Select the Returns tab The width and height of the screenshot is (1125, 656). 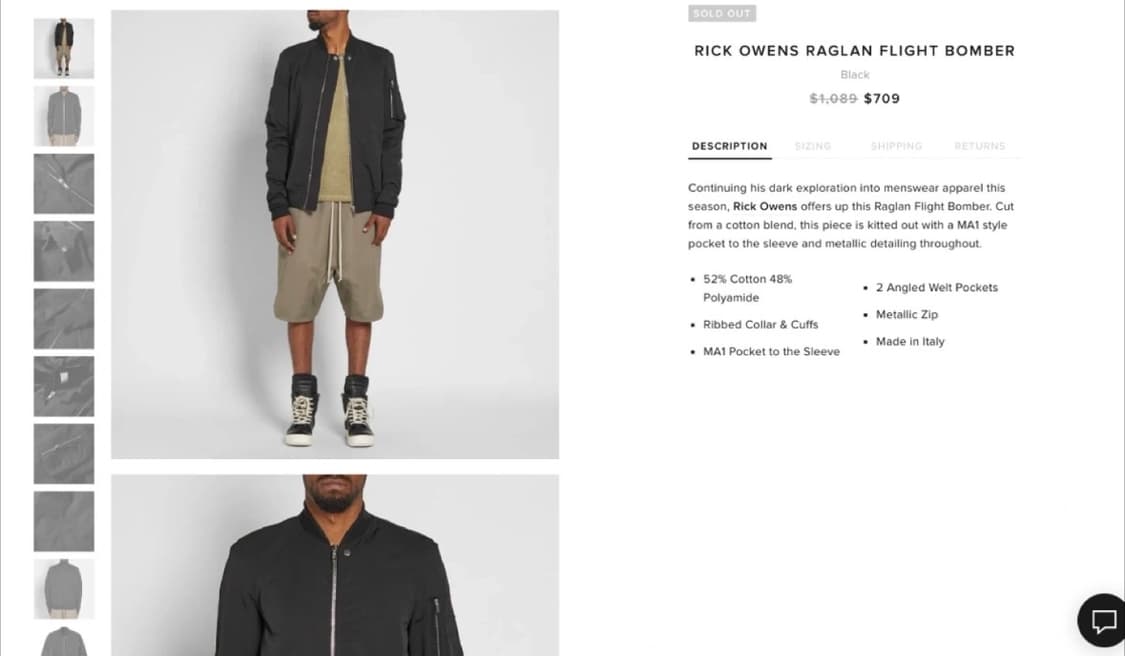979,146
